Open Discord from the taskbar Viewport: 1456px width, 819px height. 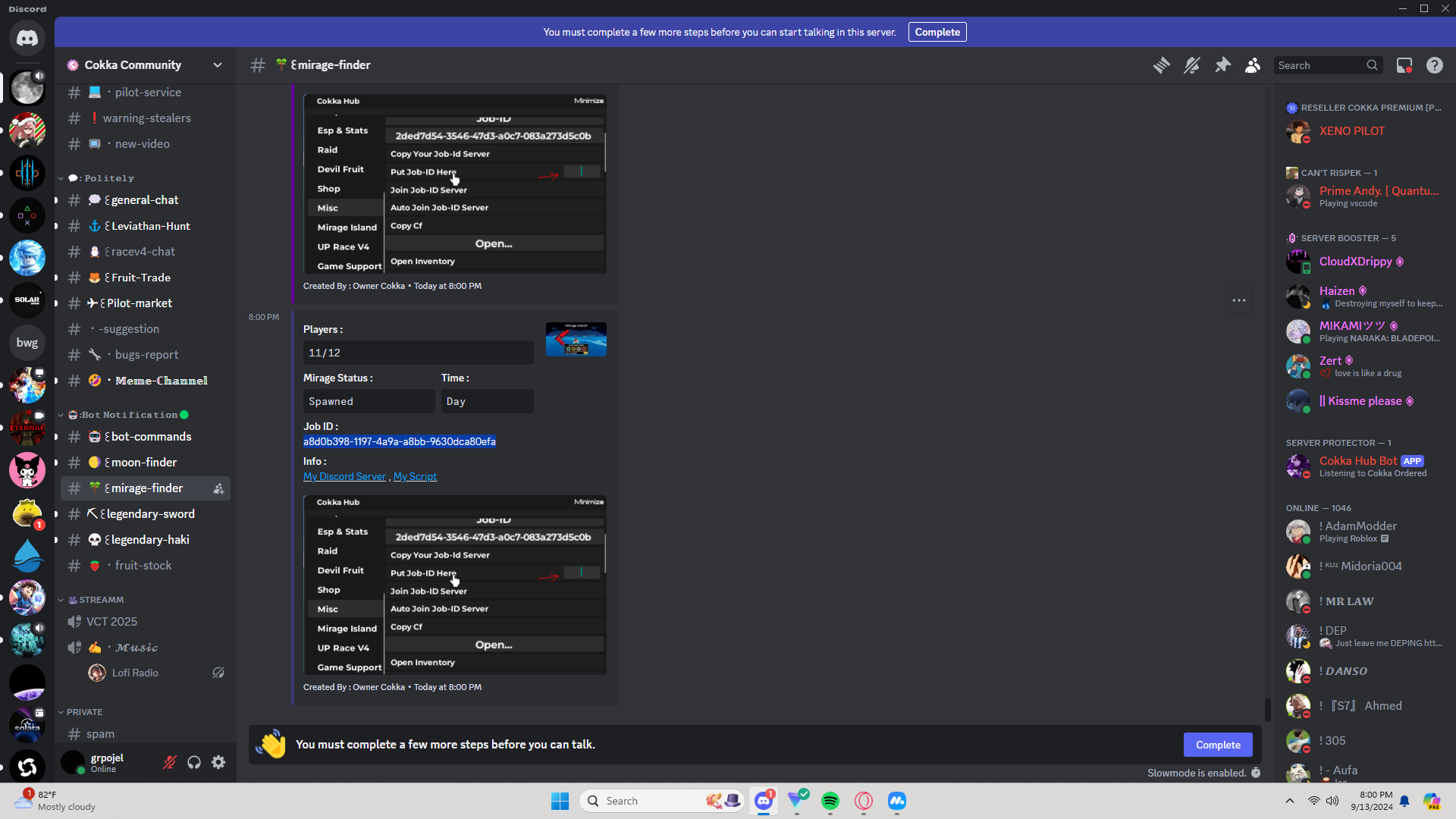point(764,801)
